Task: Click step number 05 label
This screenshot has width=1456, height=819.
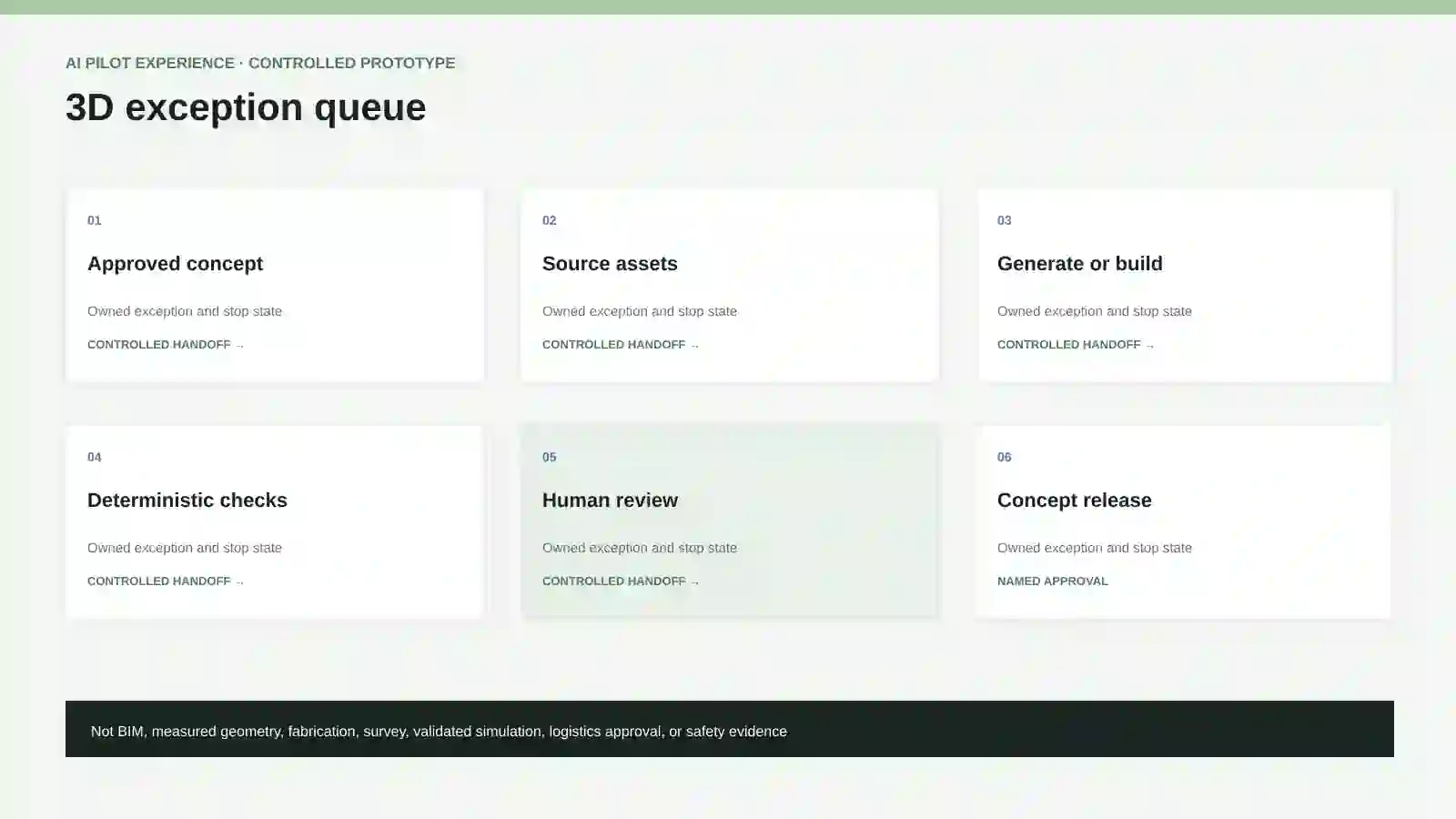Action: [x=550, y=457]
